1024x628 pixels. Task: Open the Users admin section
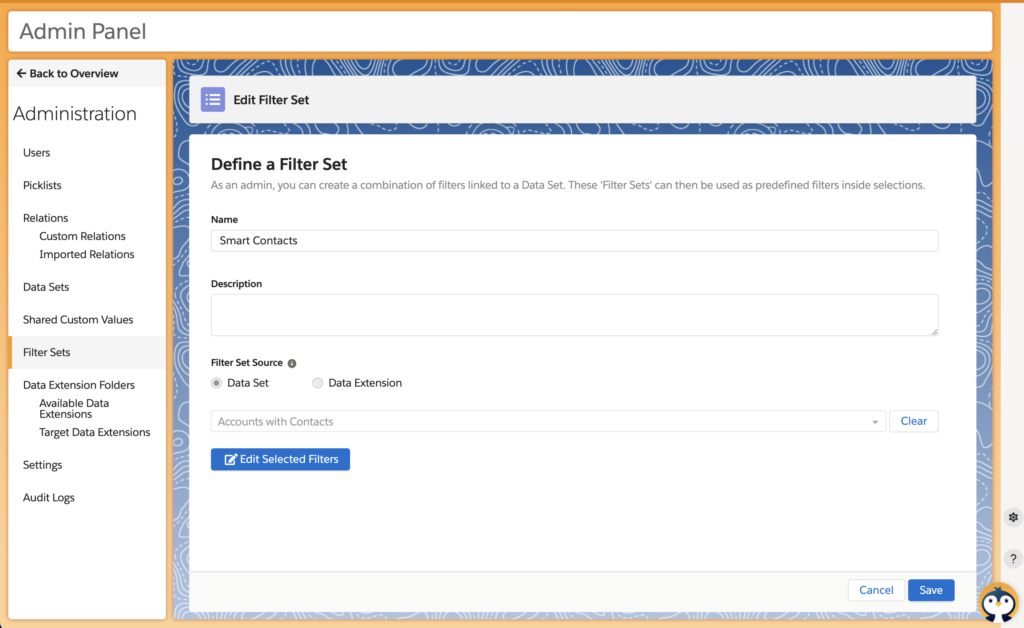click(x=37, y=153)
